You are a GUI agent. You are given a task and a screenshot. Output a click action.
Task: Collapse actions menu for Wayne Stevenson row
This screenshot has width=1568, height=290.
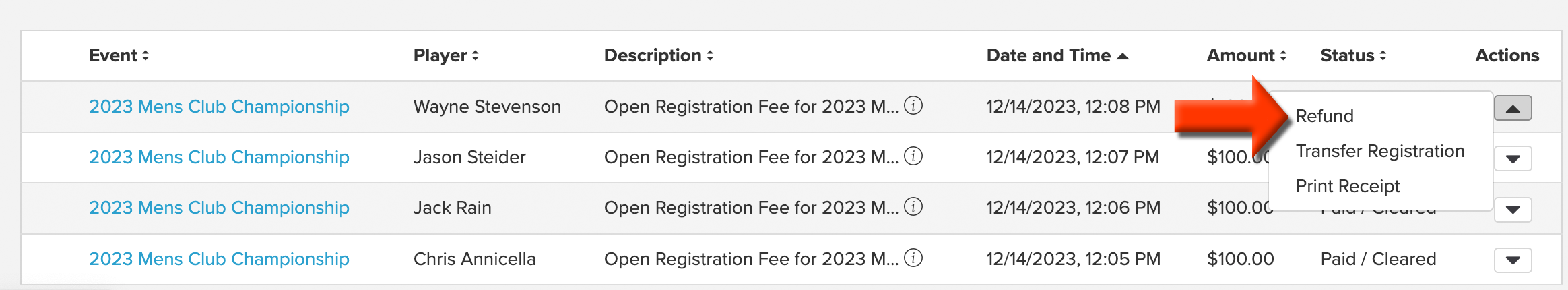click(1513, 108)
